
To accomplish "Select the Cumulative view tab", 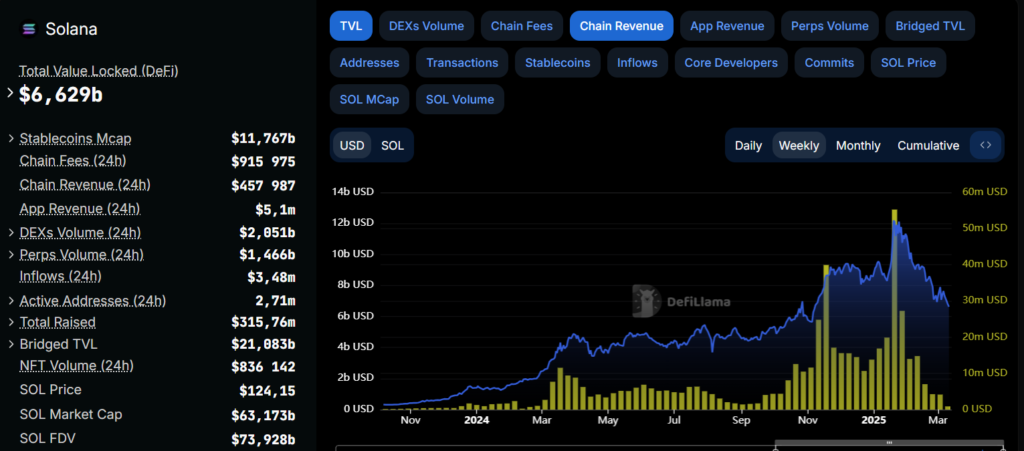I will (x=928, y=145).
